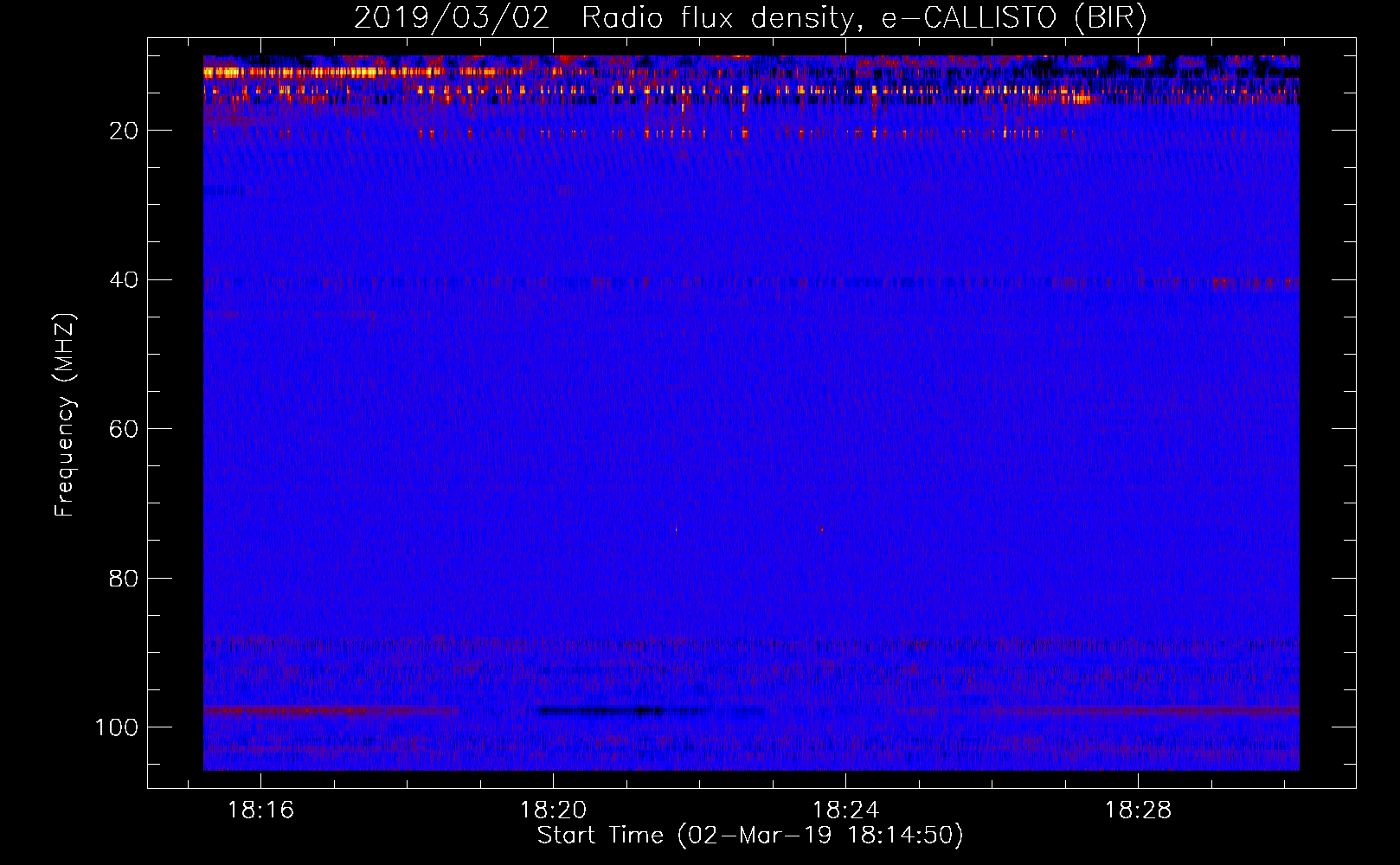Click the bright yellow emission band at top left
The width and height of the screenshot is (1400, 865).
(324, 73)
